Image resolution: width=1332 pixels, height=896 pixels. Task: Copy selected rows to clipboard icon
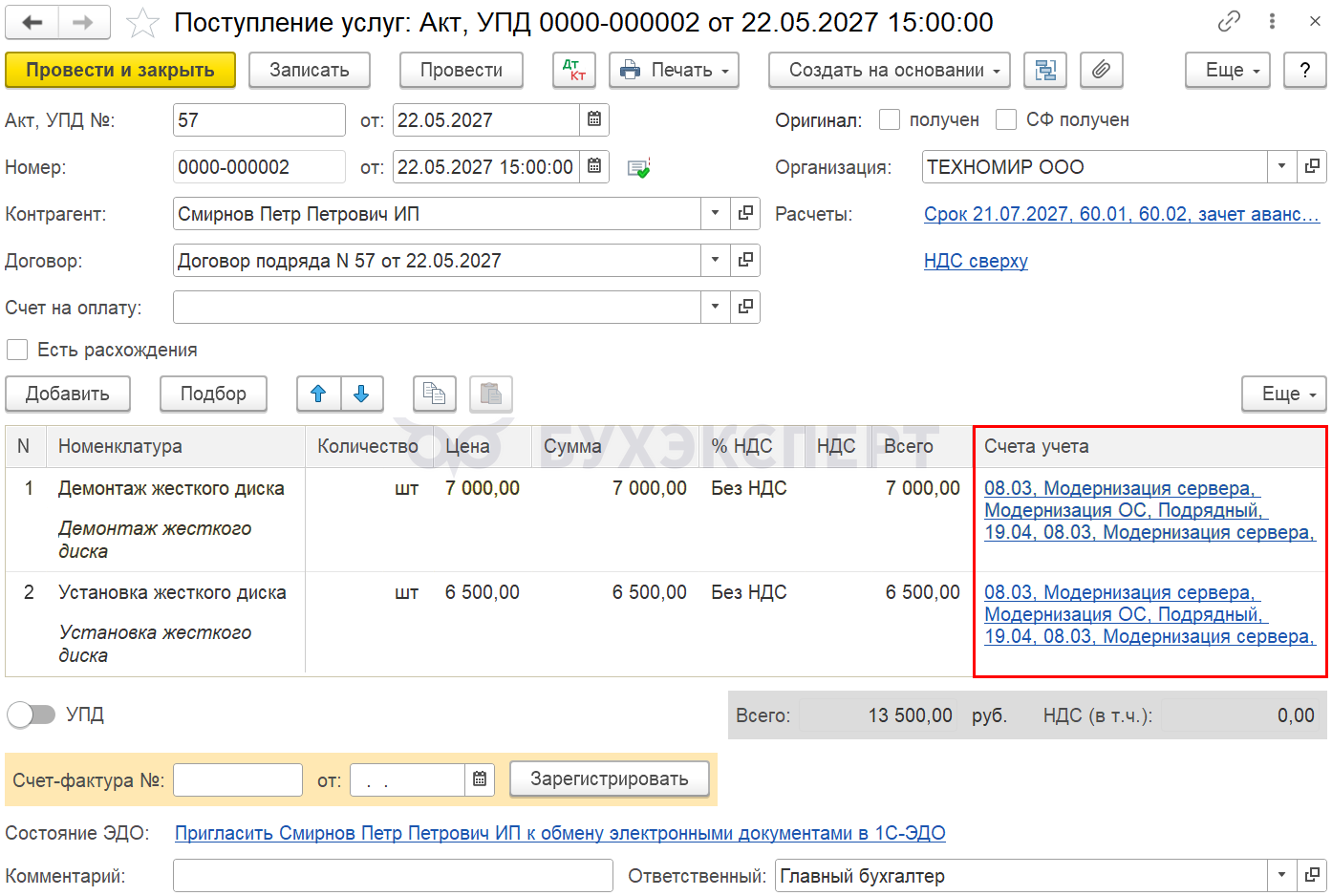[x=435, y=394]
